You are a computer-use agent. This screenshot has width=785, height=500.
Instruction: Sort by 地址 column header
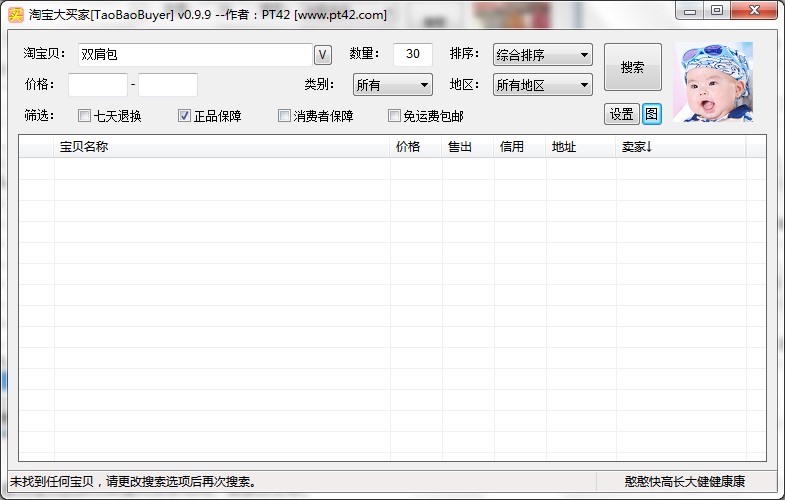pos(581,147)
